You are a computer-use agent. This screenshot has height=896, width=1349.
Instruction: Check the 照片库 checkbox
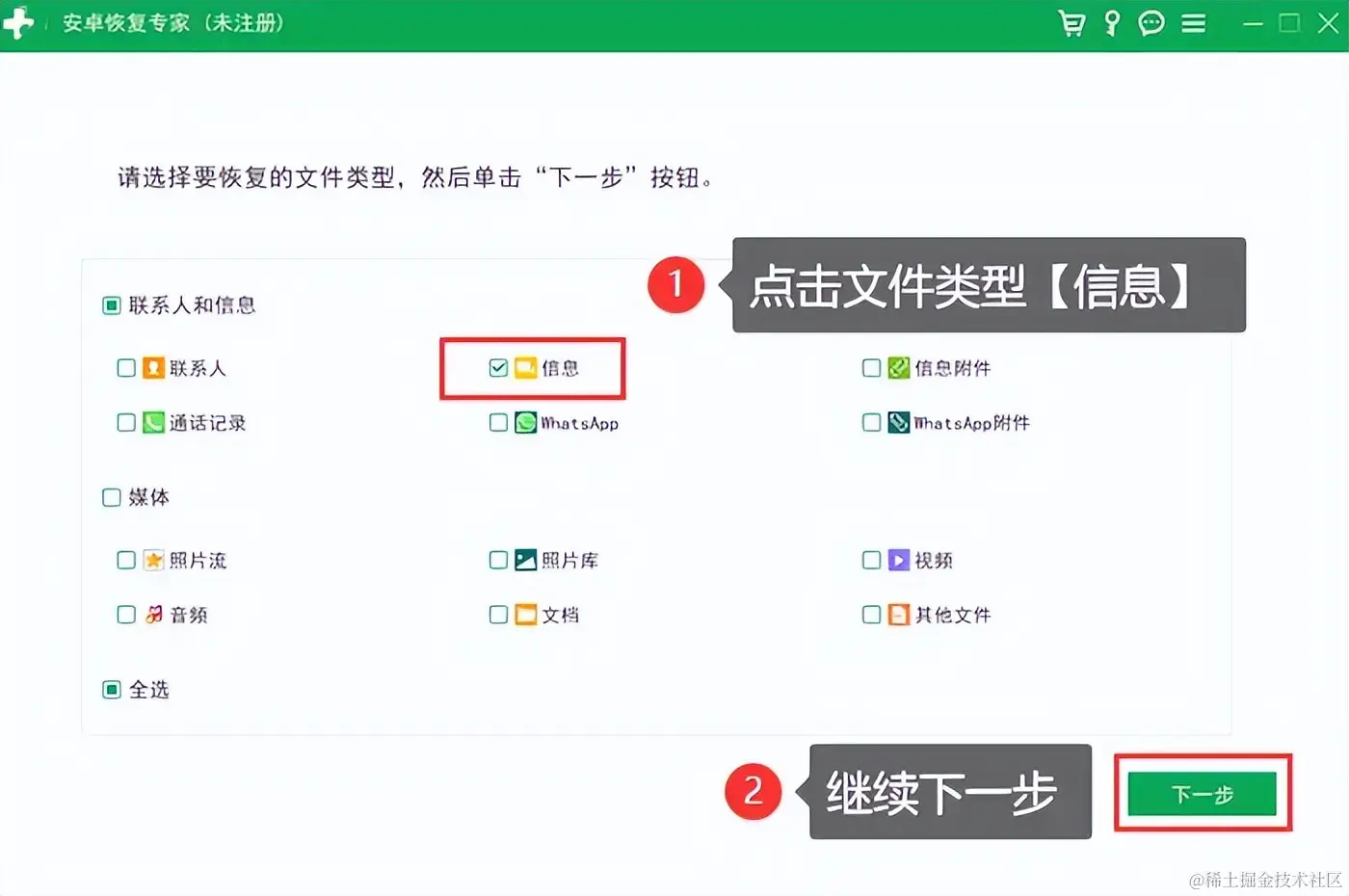pos(498,561)
